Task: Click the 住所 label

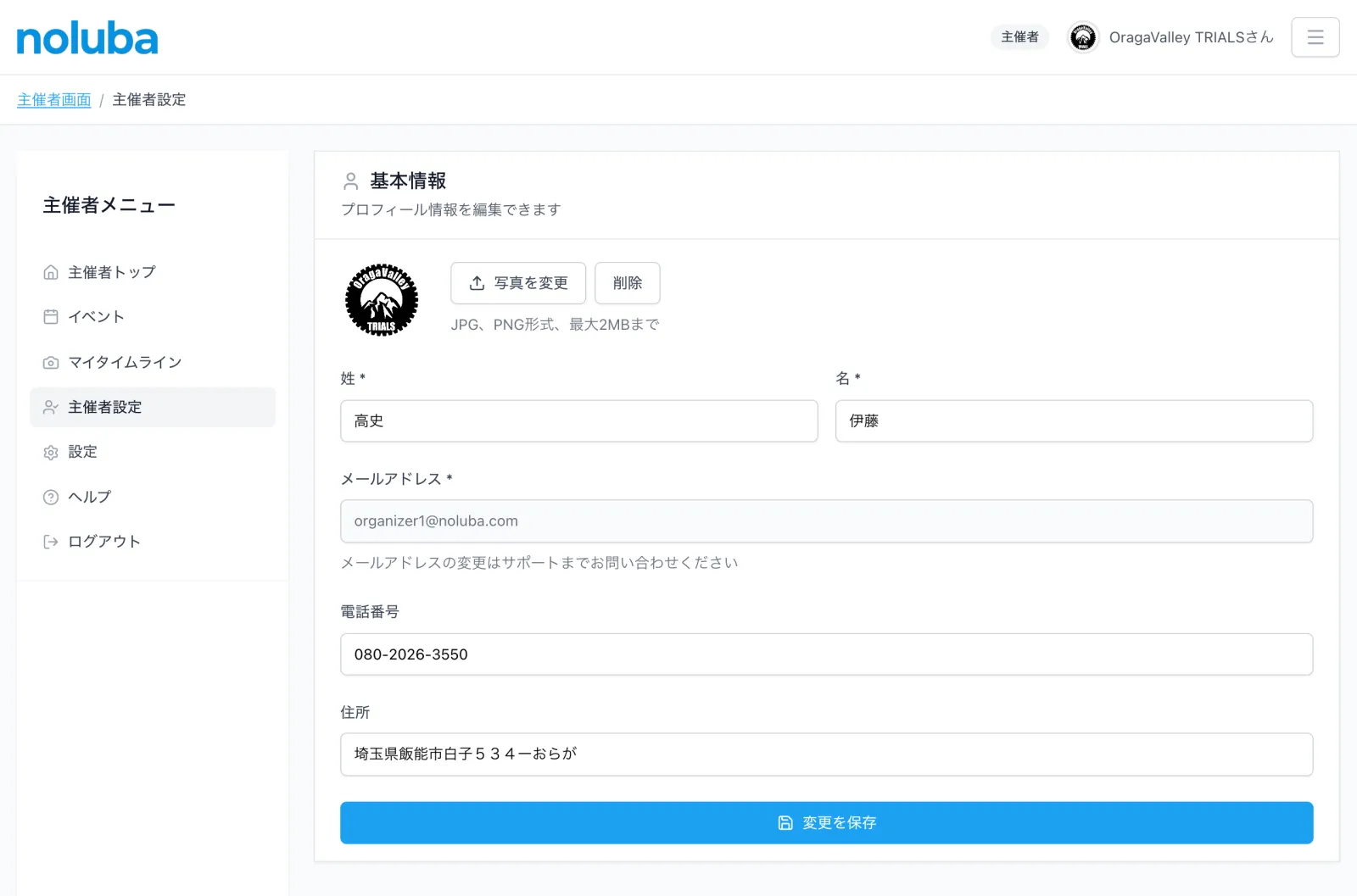Action: tap(355, 713)
